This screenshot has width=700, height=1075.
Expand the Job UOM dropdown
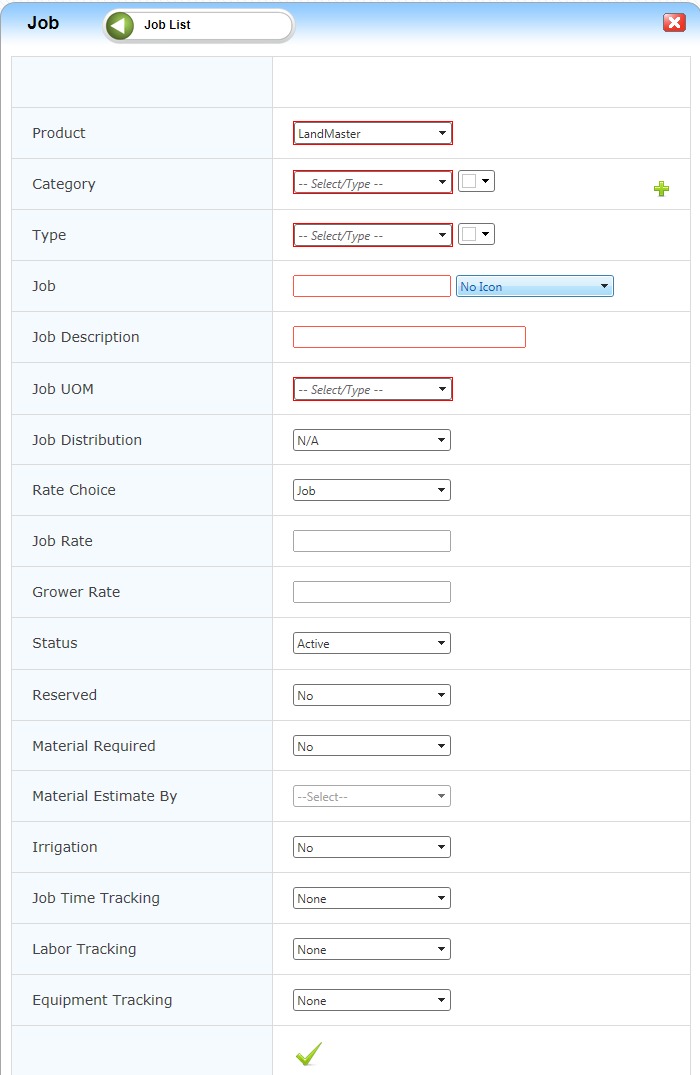pyautogui.click(x=372, y=389)
